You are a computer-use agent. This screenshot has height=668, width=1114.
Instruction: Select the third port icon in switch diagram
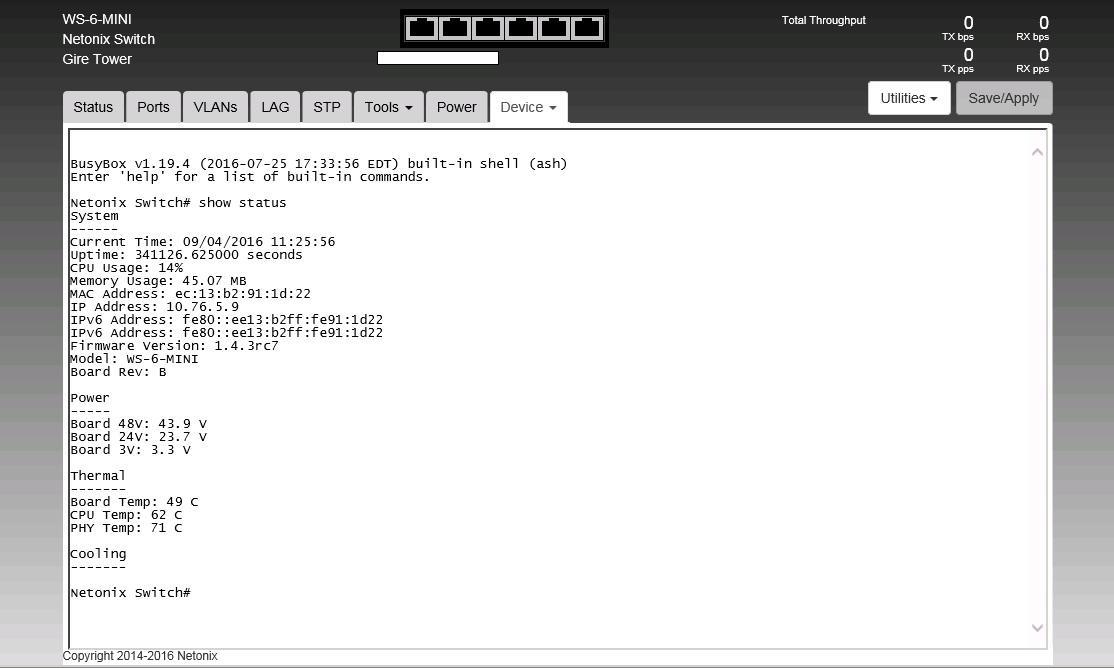pyautogui.click(x=488, y=28)
